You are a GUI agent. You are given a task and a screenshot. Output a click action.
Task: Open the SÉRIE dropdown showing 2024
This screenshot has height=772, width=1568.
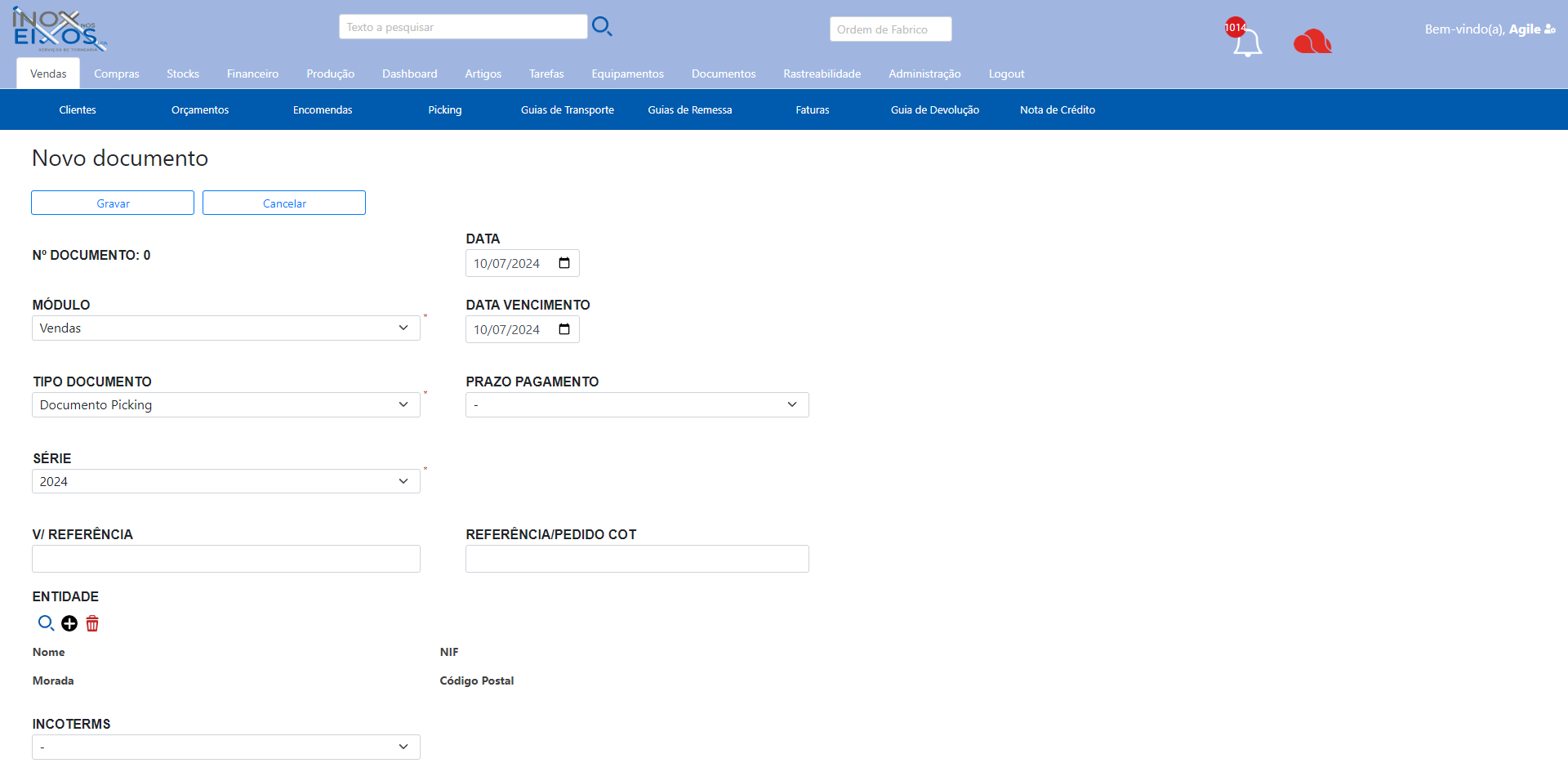(x=226, y=481)
